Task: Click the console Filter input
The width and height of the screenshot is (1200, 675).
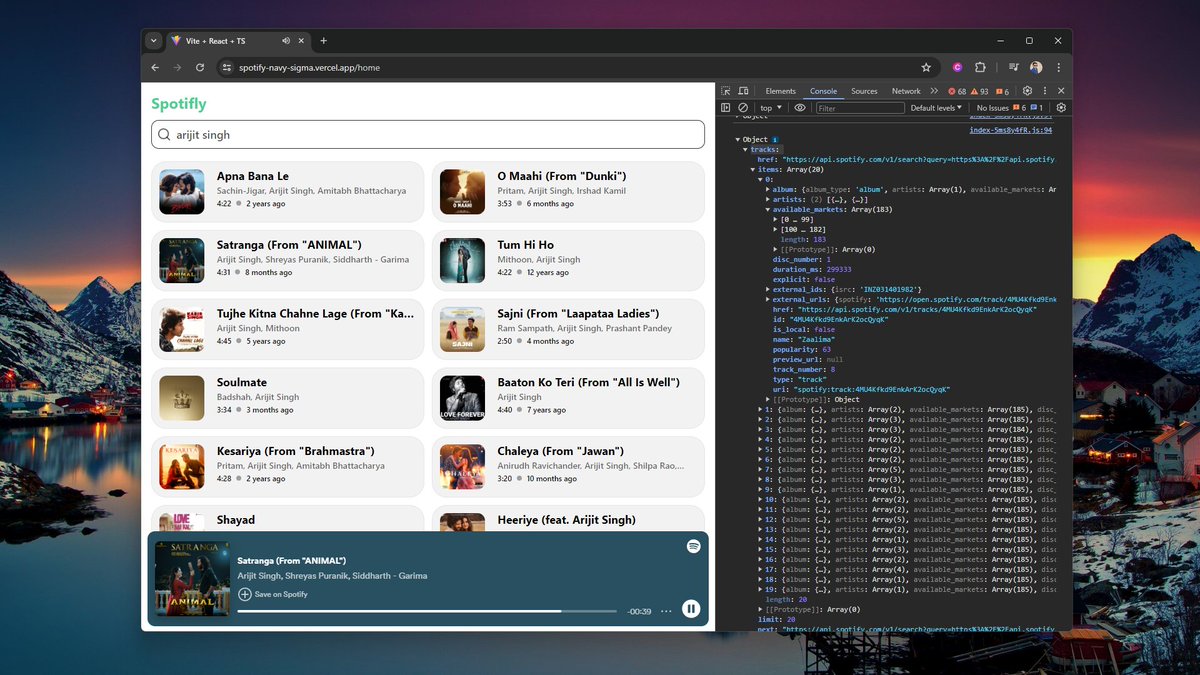Action: point(859,108)
